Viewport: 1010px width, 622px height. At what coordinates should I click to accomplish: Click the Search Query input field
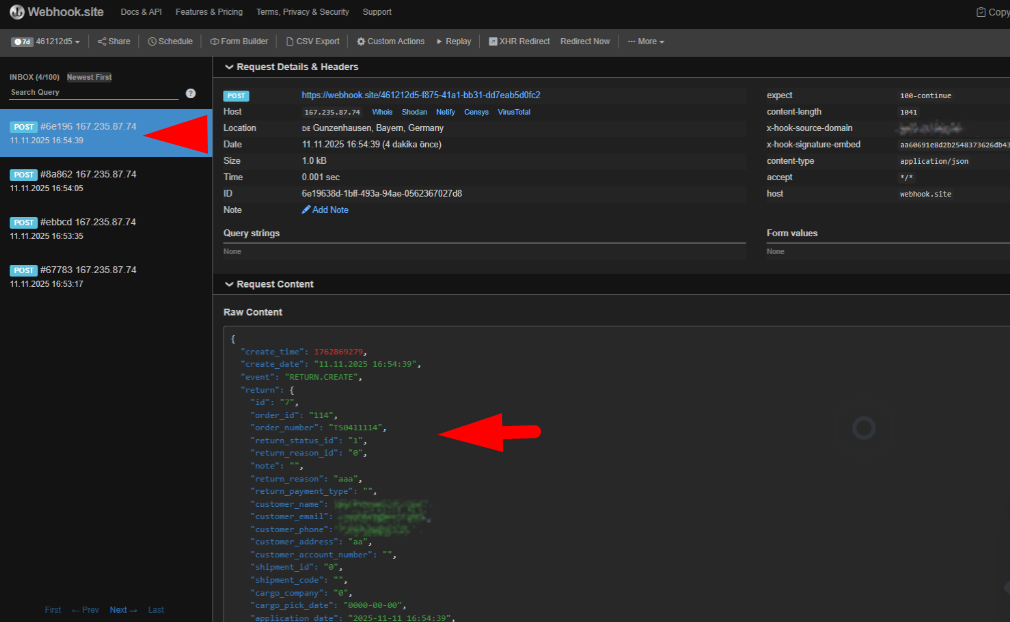(90, 93)
